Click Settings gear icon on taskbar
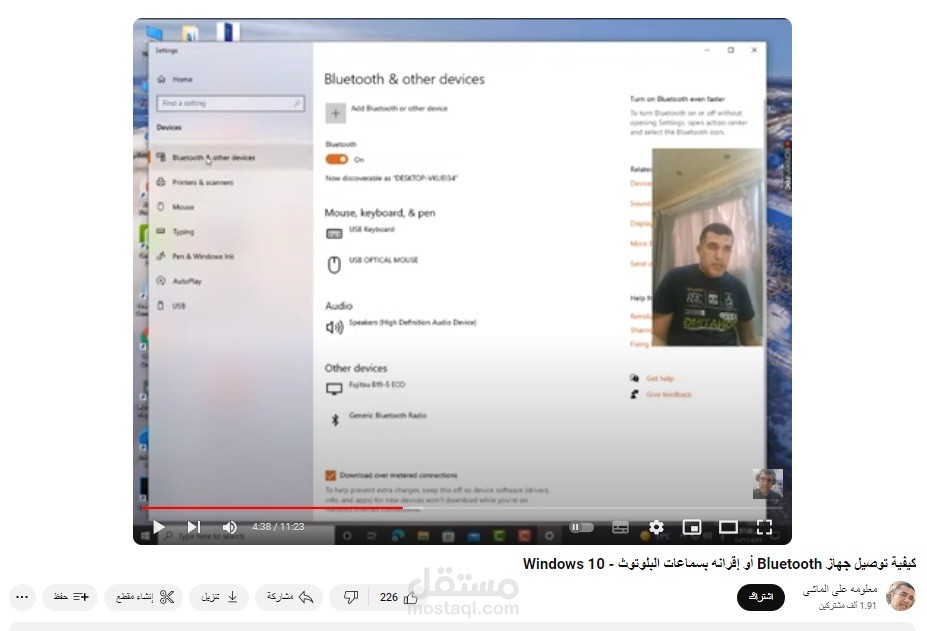The image size is (927, 631). (549, 536)
